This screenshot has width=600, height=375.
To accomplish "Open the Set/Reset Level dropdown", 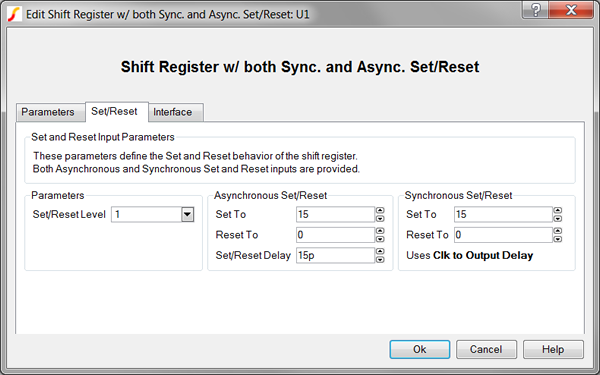I will point(188,214).
